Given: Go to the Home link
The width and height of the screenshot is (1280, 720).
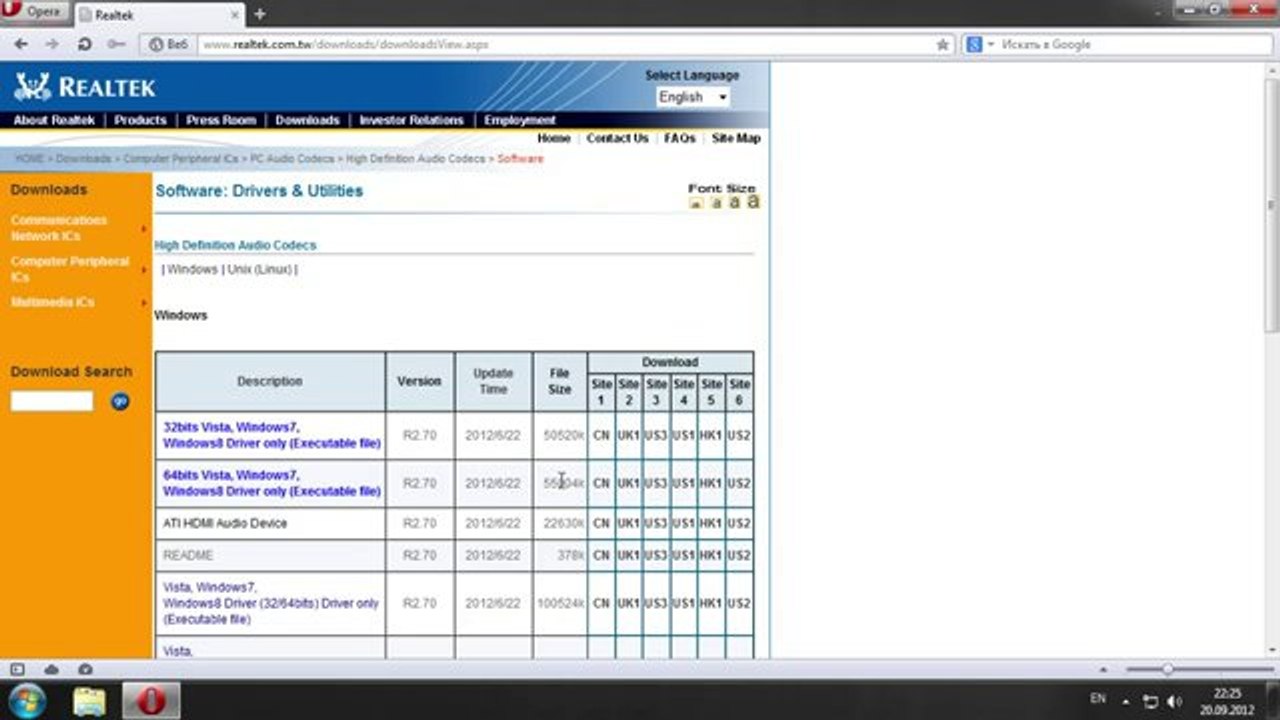Looking at the screenshot, I should point(554,138).
